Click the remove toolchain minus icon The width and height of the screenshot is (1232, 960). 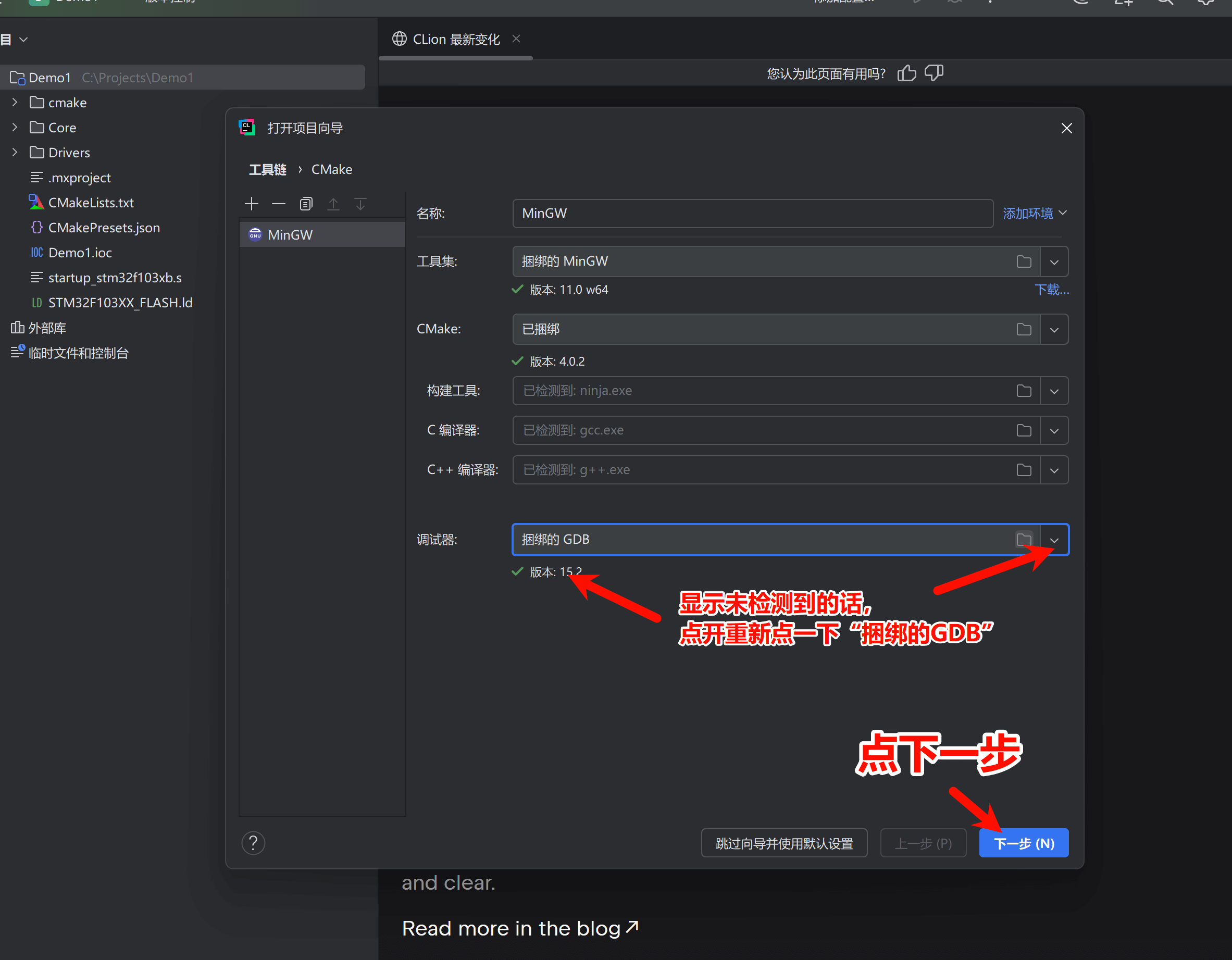pos(279,204)
